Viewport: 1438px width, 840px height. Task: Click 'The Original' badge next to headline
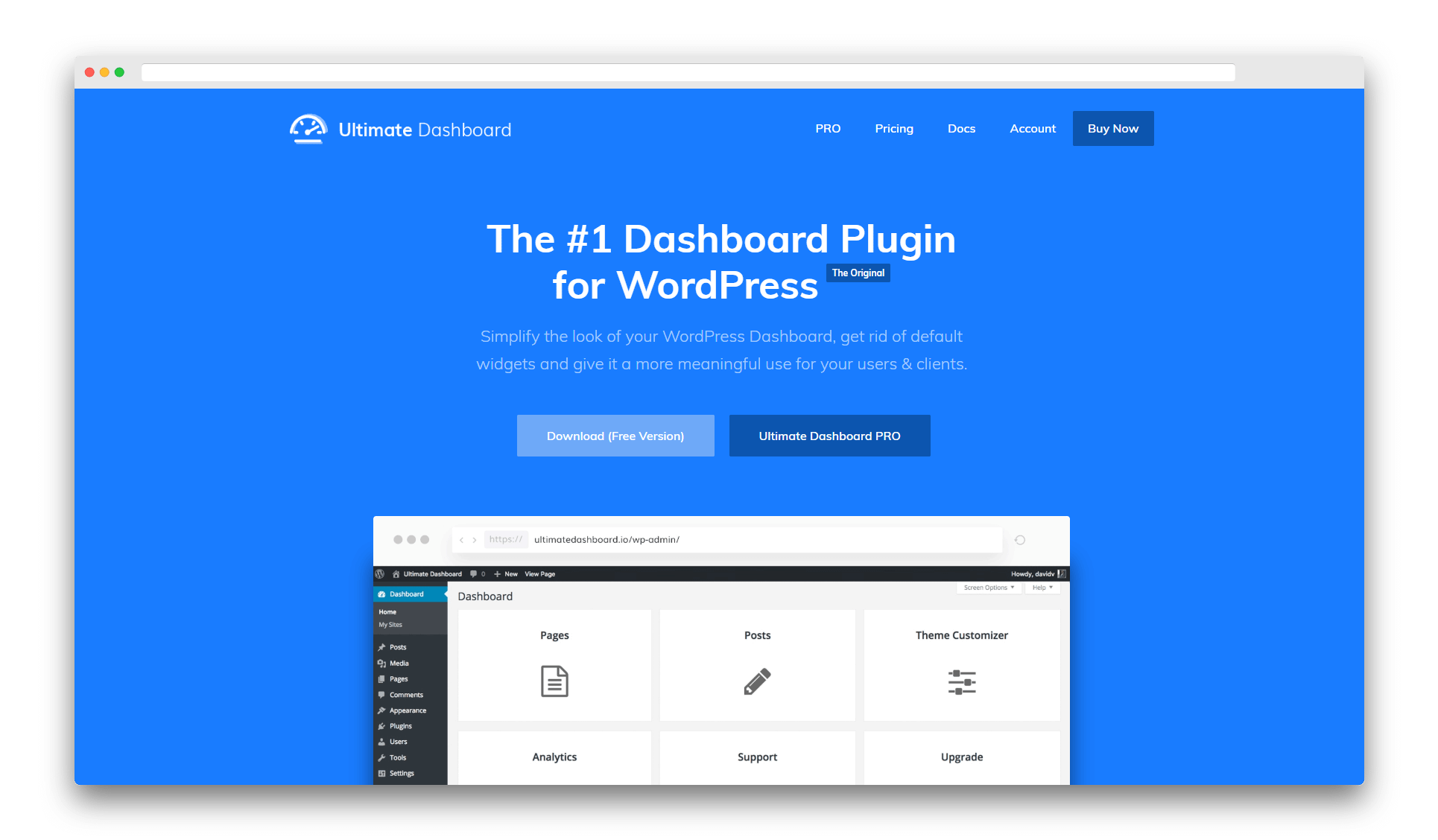coord(858,273)
